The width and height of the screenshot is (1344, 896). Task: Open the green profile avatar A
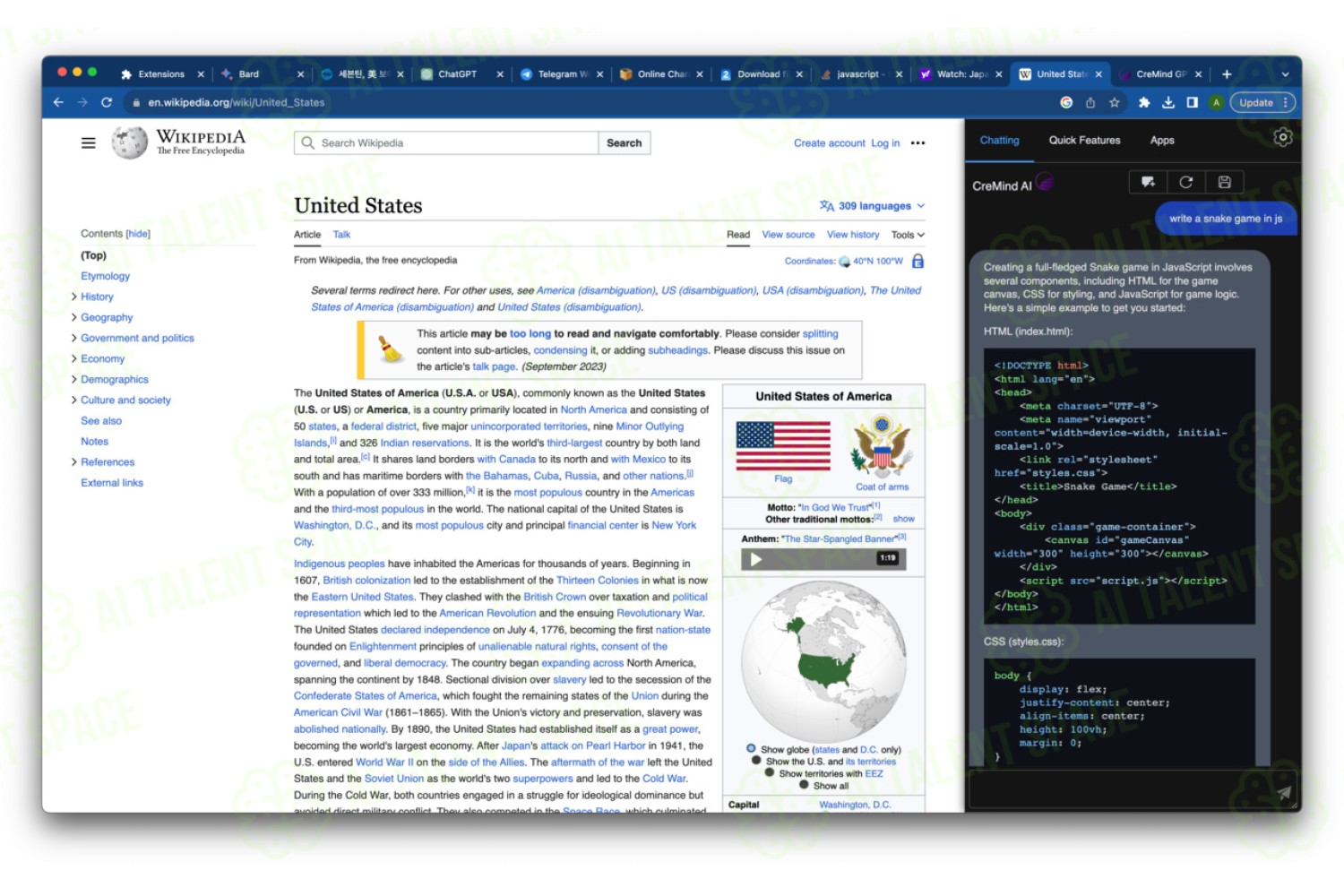pyautogui.click(x=1216, y=102)
